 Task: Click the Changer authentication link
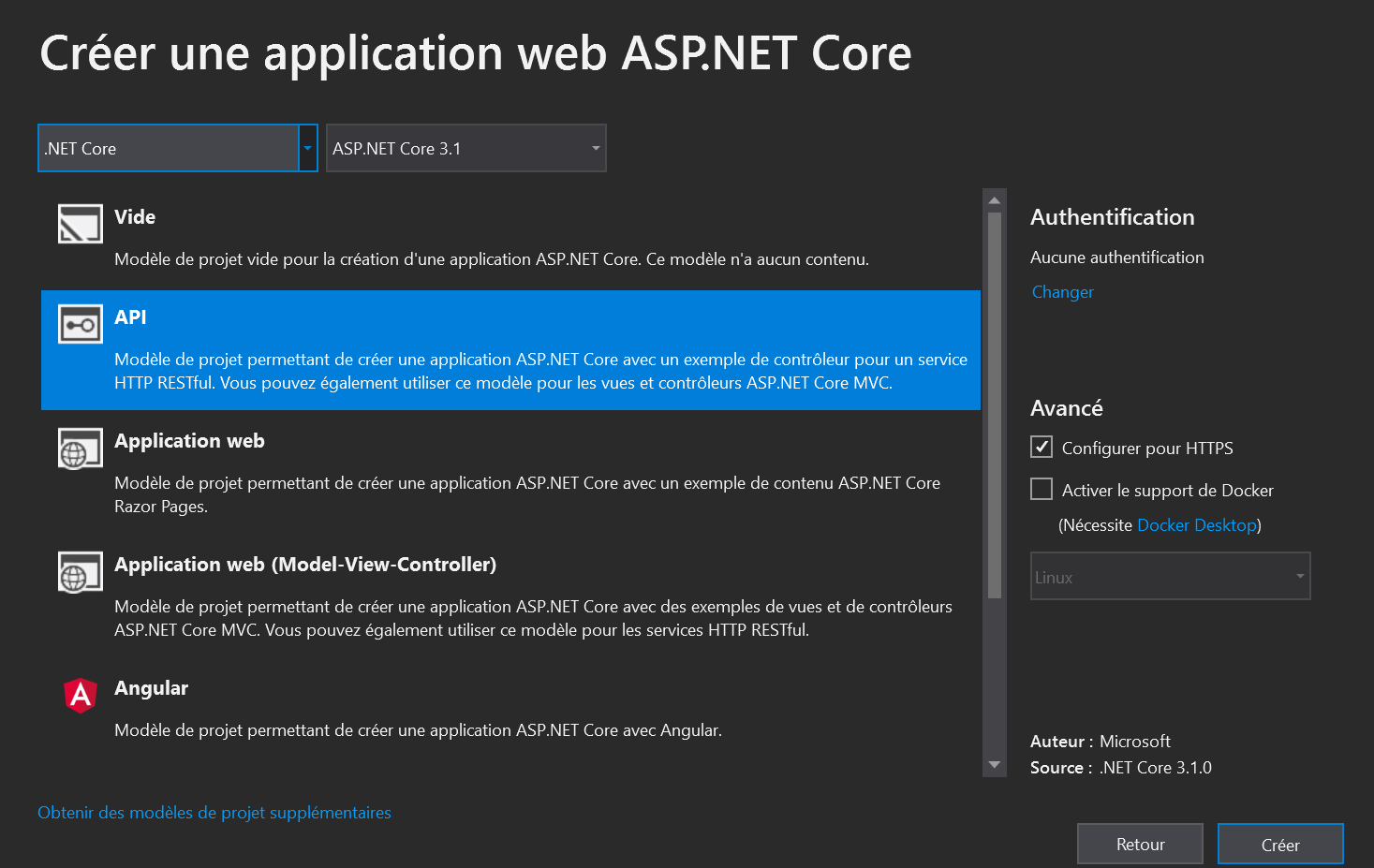click(1062, 292)
